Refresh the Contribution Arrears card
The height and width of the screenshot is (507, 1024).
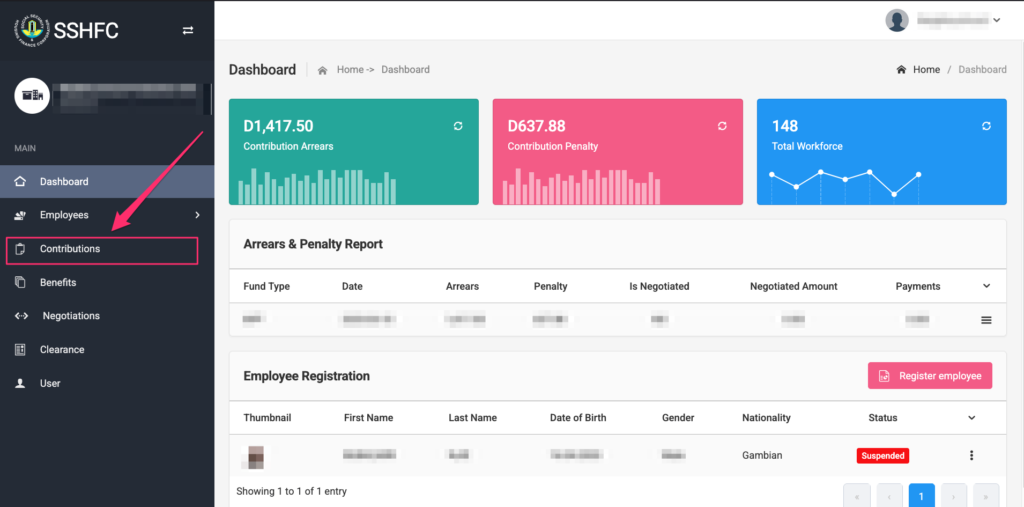pos(458,126)
